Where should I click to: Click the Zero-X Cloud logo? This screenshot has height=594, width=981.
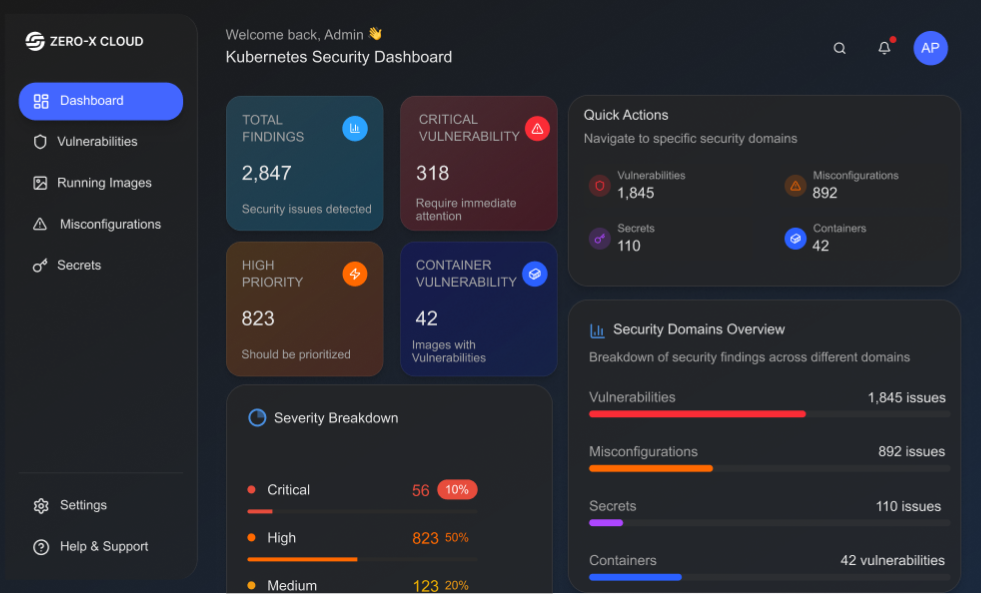coord(84,41)
